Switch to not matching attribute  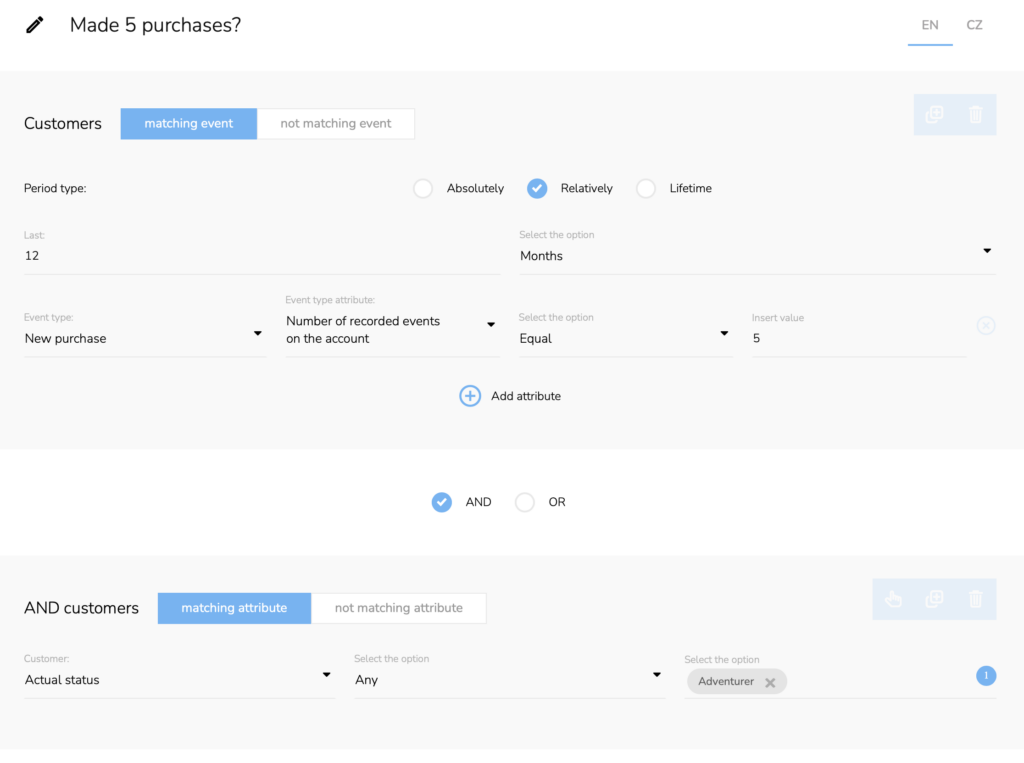click(x=398, y=608)
